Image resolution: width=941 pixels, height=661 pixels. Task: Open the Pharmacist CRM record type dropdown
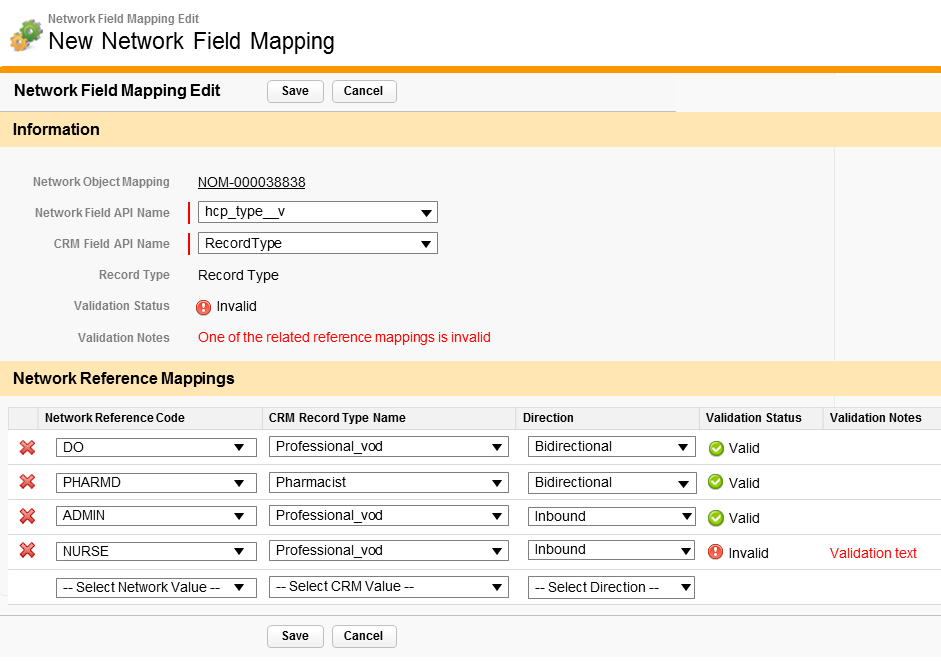(x=388, y=482)
